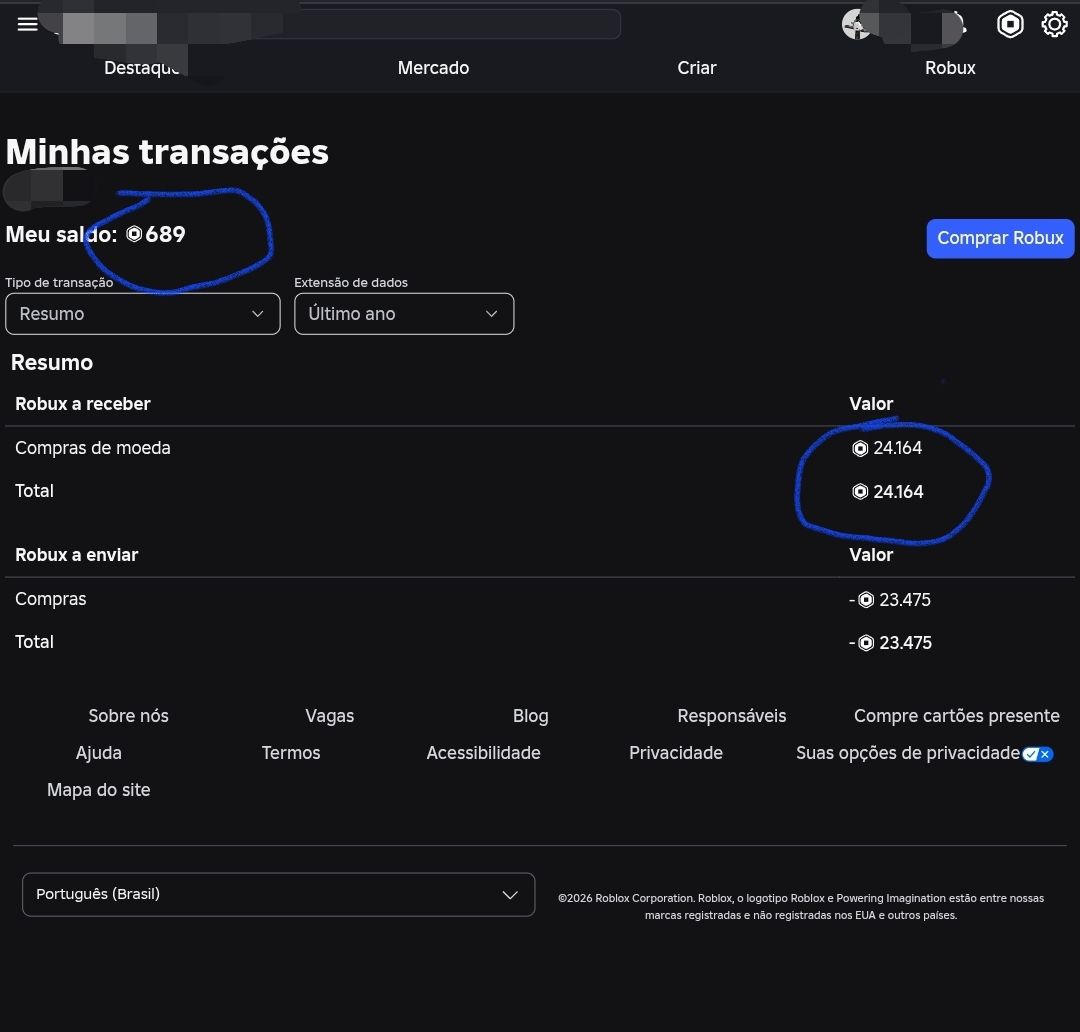Open the Responsáveis footer link
The width and height of the screenshot is (1080, 1032).
click(x=731, y=716)
